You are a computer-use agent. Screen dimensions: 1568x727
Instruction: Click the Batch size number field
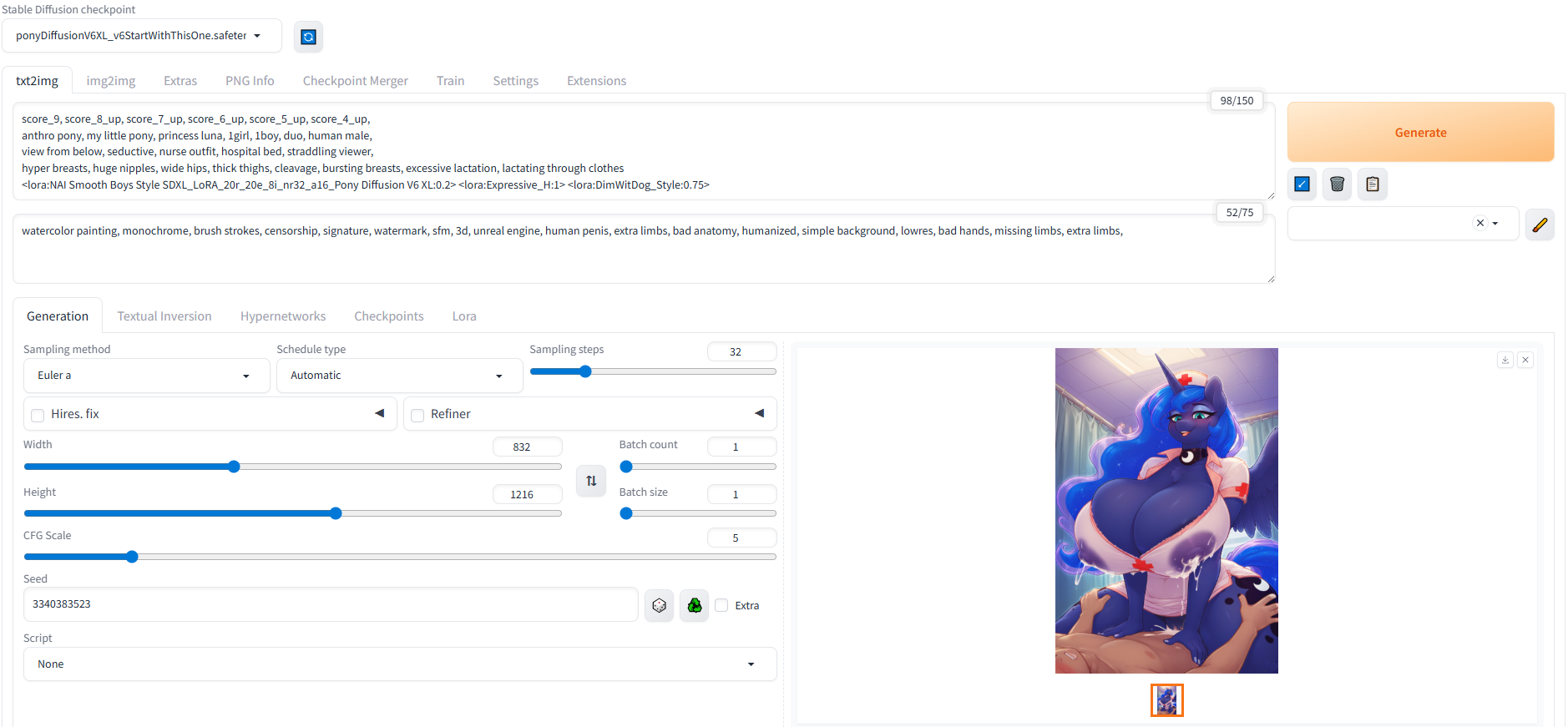pyautogui.click(x=741, y=494)
